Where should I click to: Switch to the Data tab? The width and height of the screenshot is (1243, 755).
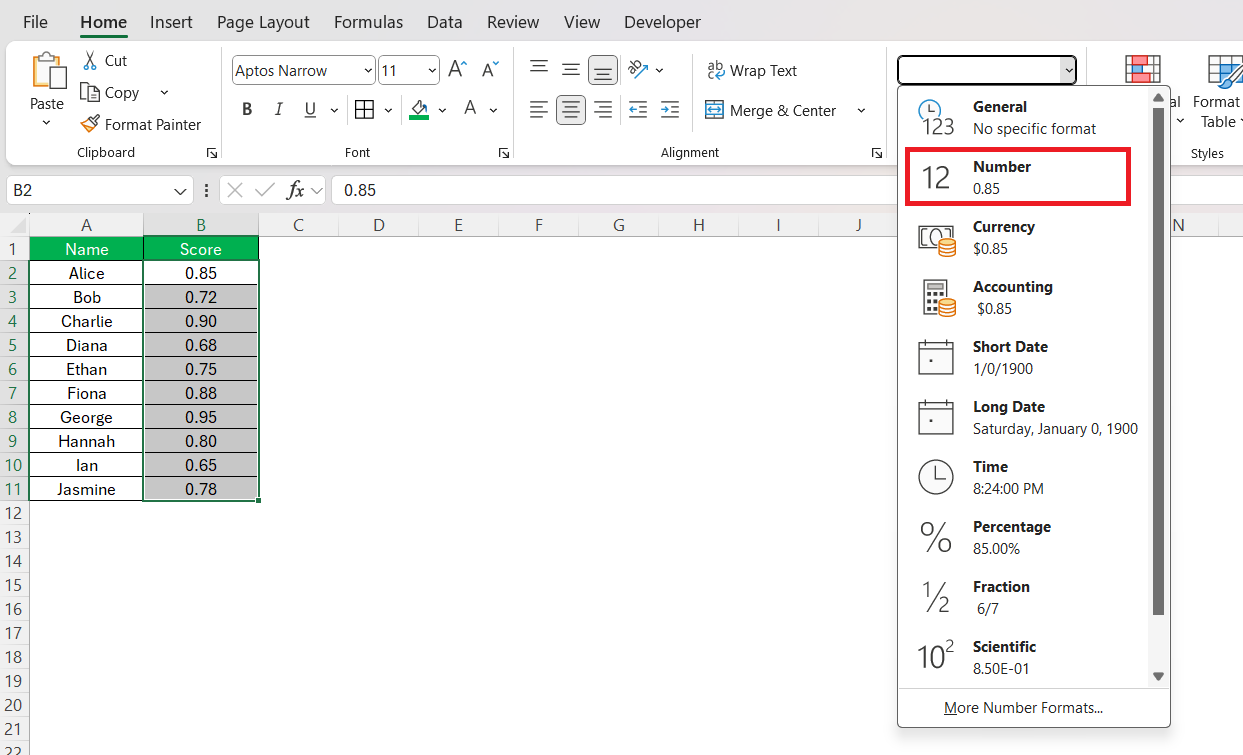(x=444, y=21)
